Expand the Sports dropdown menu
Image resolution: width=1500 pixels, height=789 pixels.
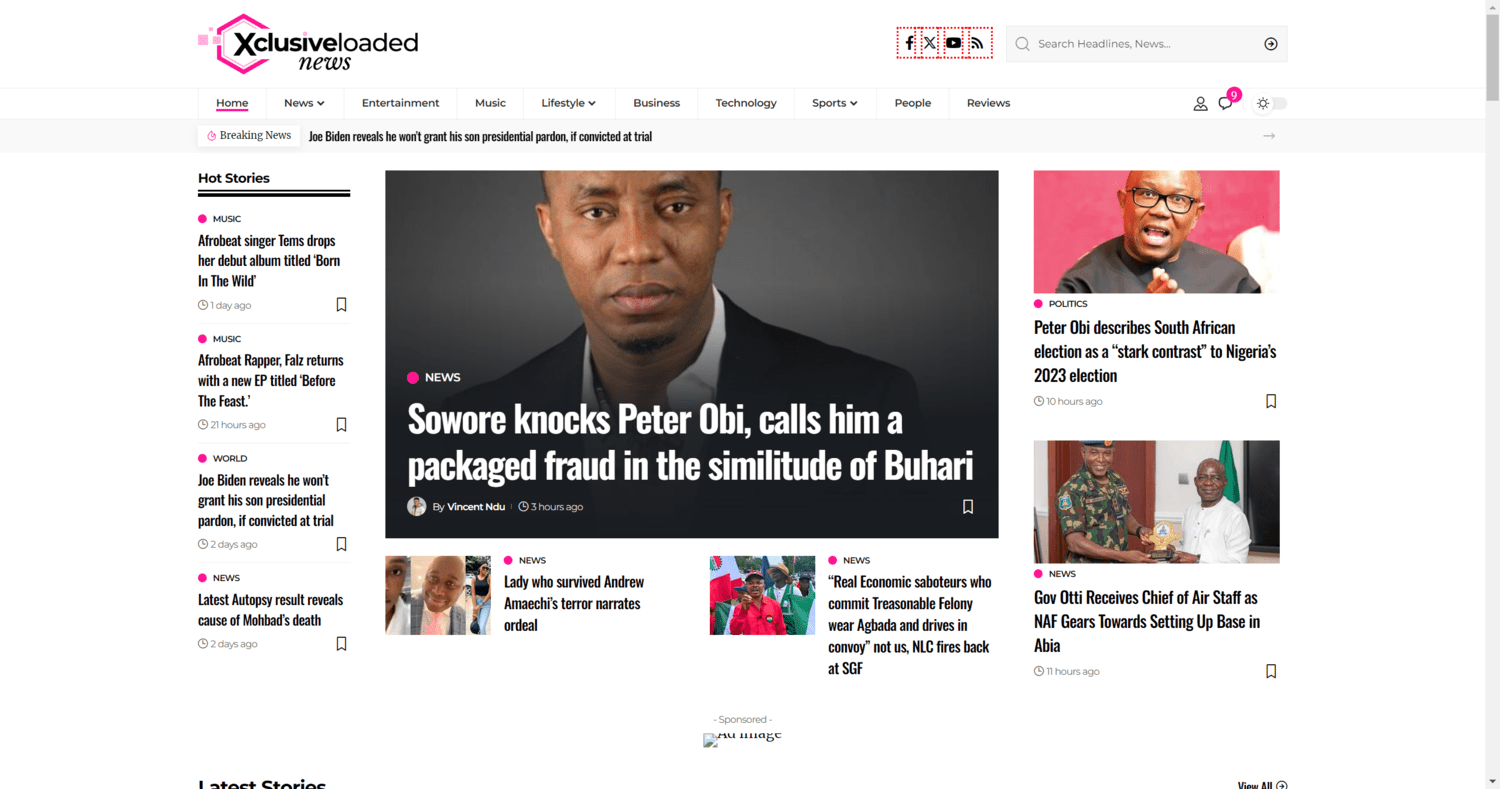click(835, 103)
